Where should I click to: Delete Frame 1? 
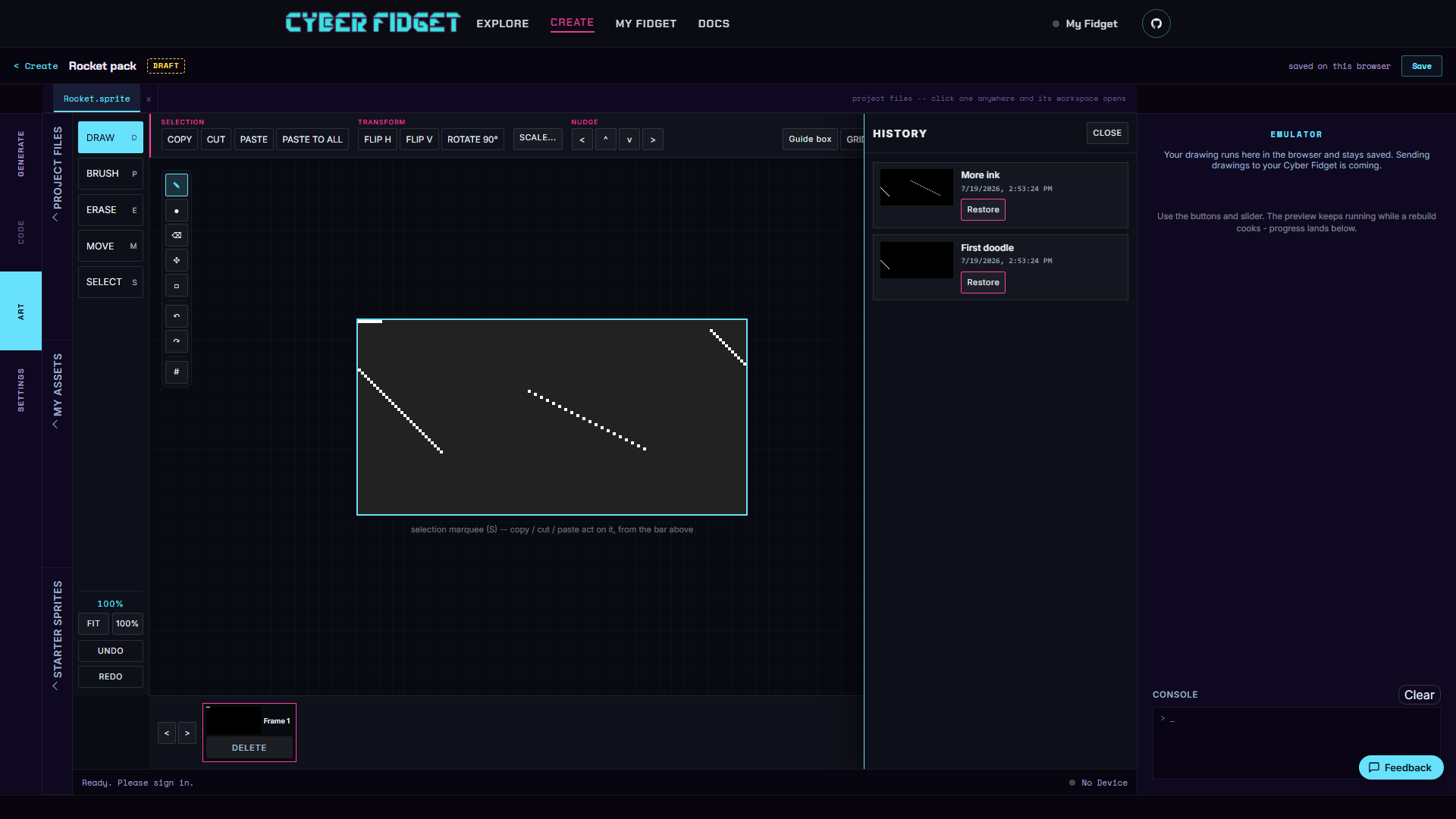(249, 748)
